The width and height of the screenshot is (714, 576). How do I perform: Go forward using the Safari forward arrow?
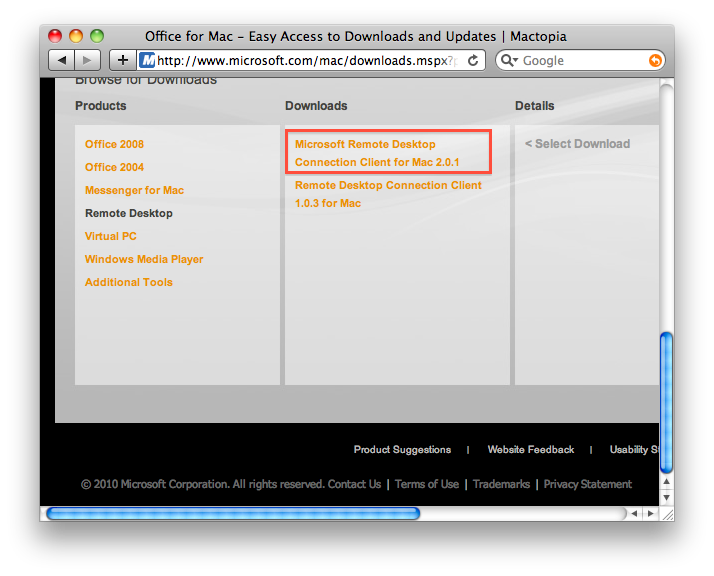[x=87, y=60]
